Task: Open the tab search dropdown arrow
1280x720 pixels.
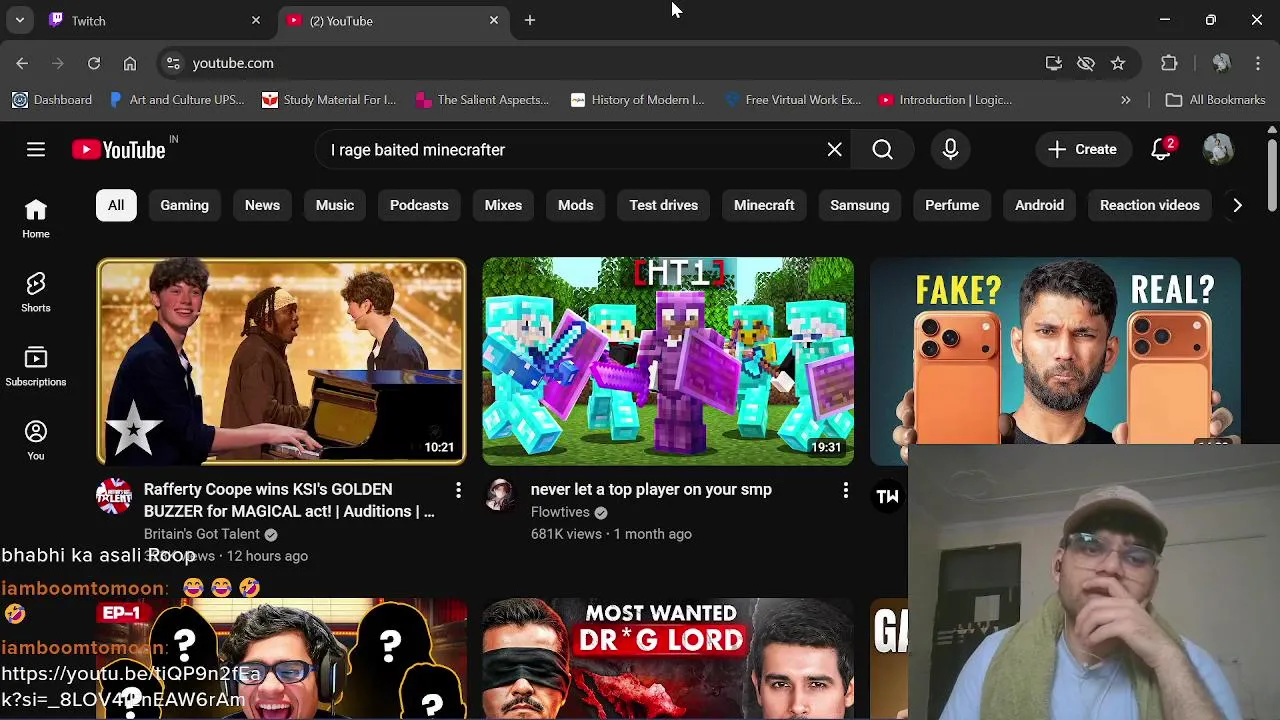Action: tap(20, 20)
